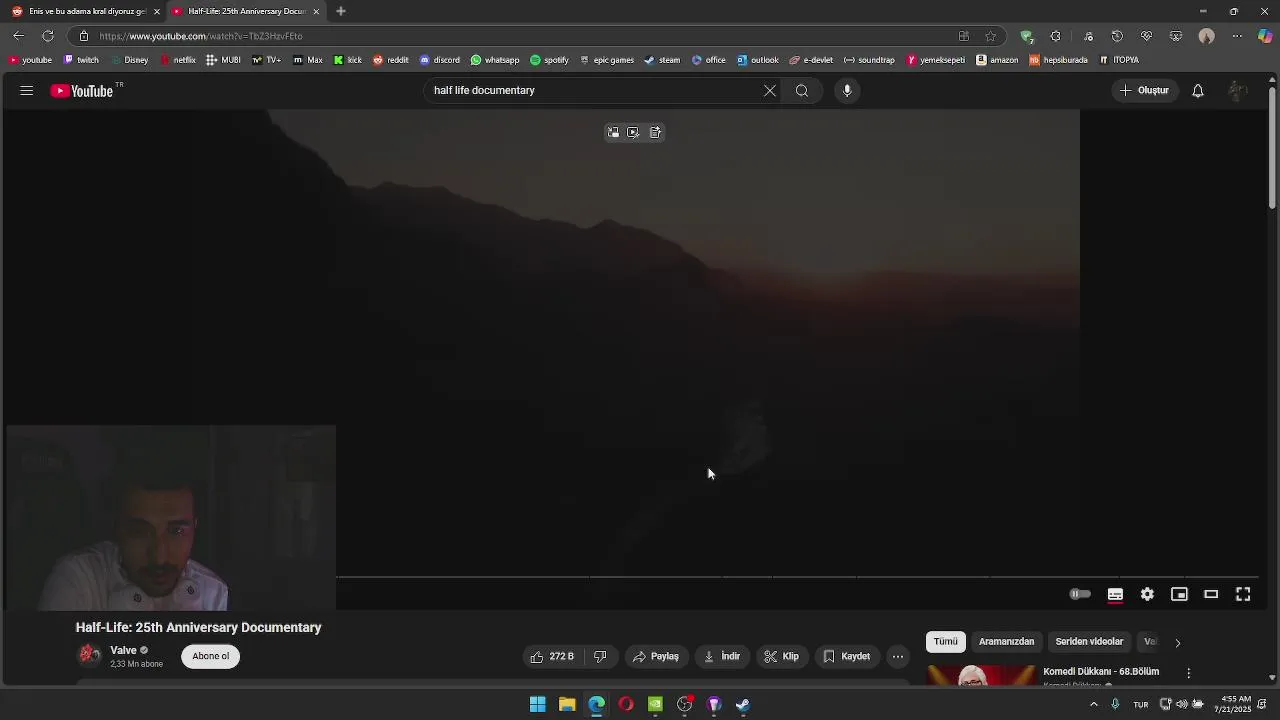Open the Valve channel name link

123,650
